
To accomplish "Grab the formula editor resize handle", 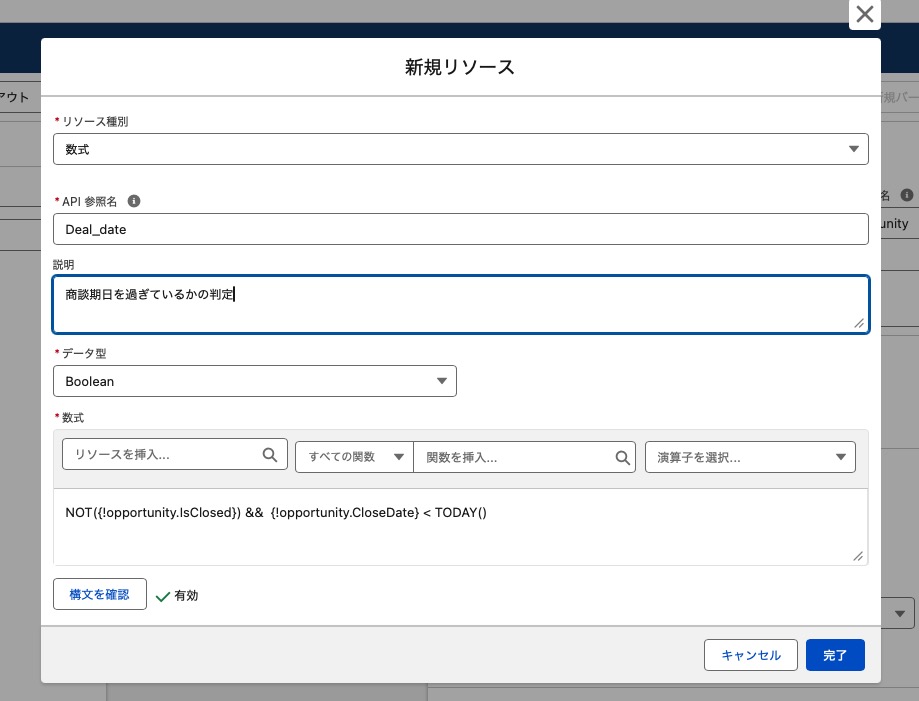I will pos(858,556).
